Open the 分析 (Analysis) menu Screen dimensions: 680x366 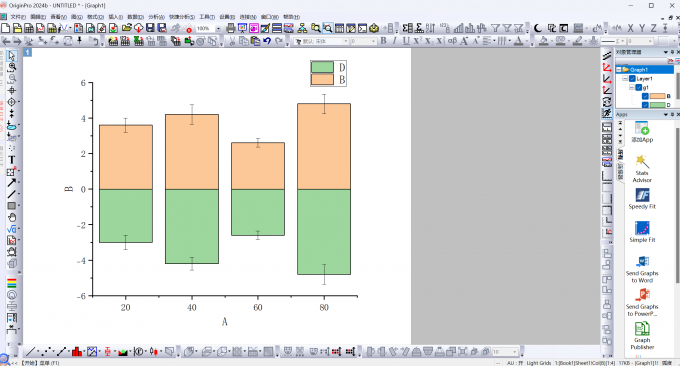click(x=156, y=17)
